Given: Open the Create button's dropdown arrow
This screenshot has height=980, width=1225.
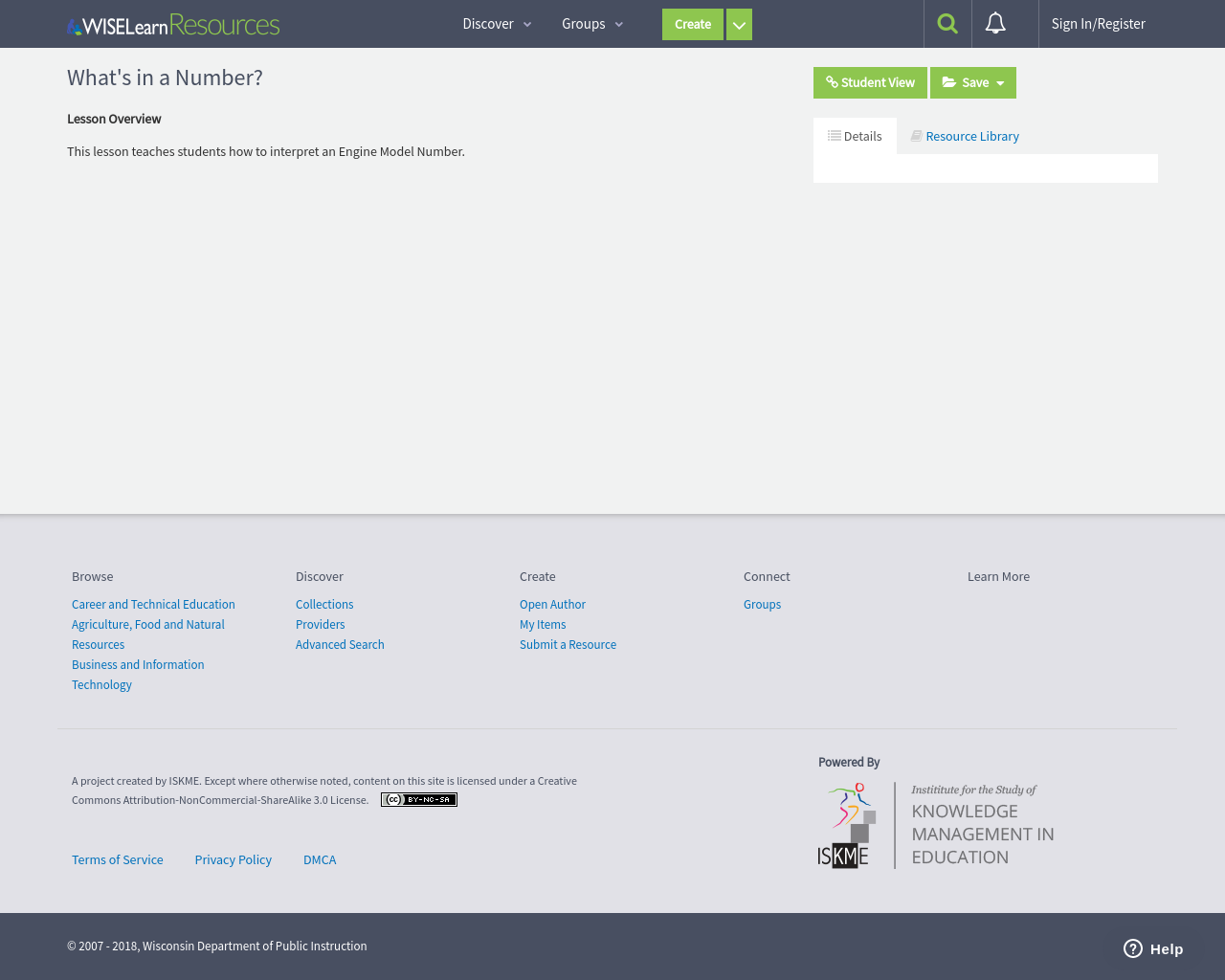Looking at the screenshot, I should pyautogui.click(x=739, y=25).
